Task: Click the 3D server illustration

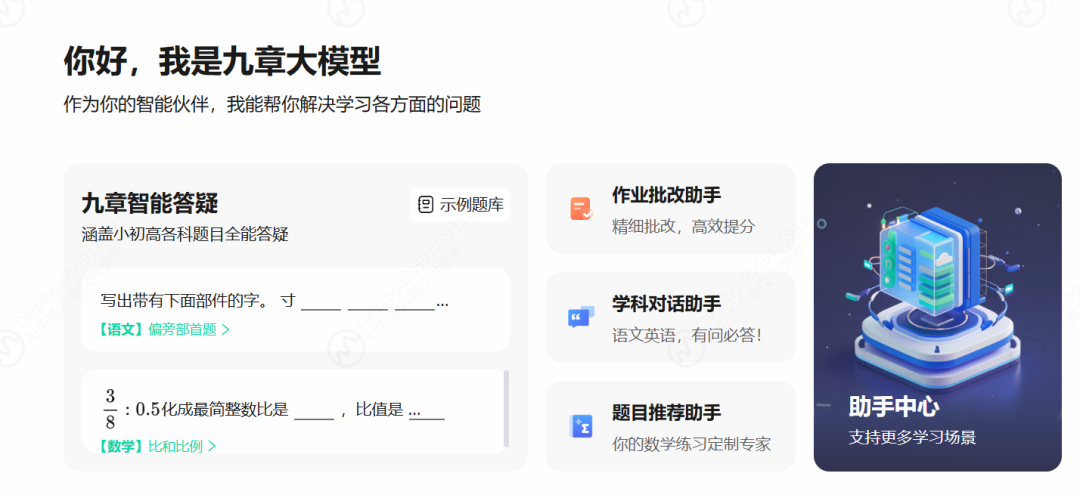Action: coord(935,290)
